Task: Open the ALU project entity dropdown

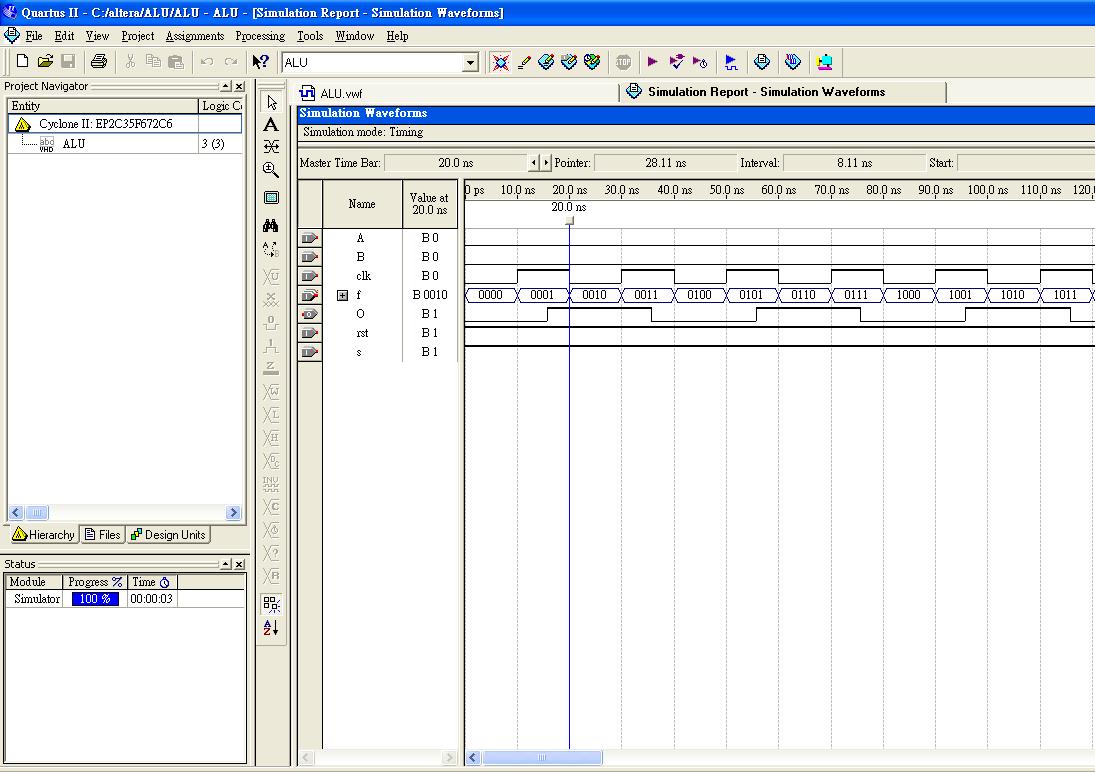Action: tap(471, 63)
